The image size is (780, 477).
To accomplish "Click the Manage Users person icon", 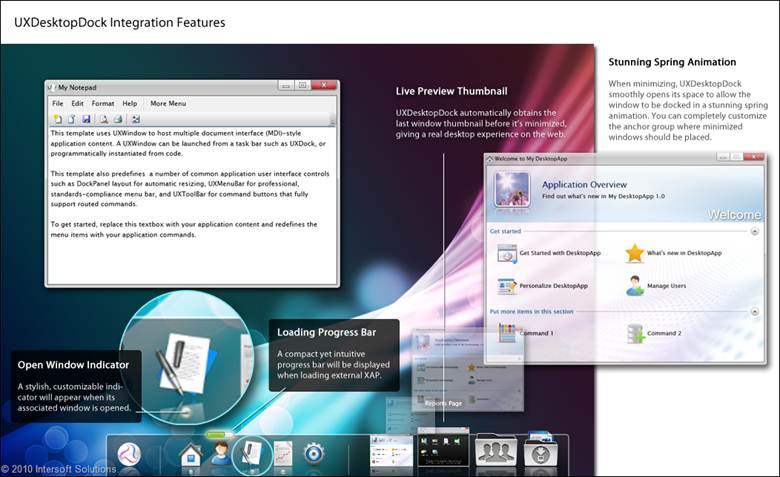I will point(635,286).
